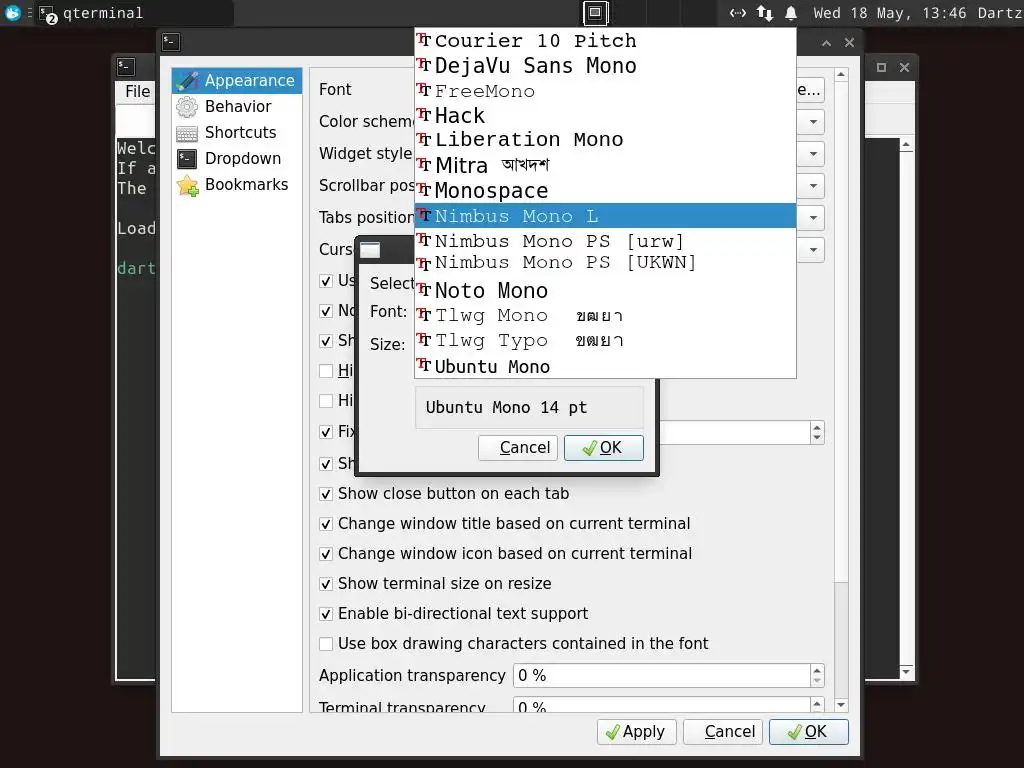Choose Nimbus Mono PS [urw] font
This screenshot has height=768, width=1024.
(605, 241)
